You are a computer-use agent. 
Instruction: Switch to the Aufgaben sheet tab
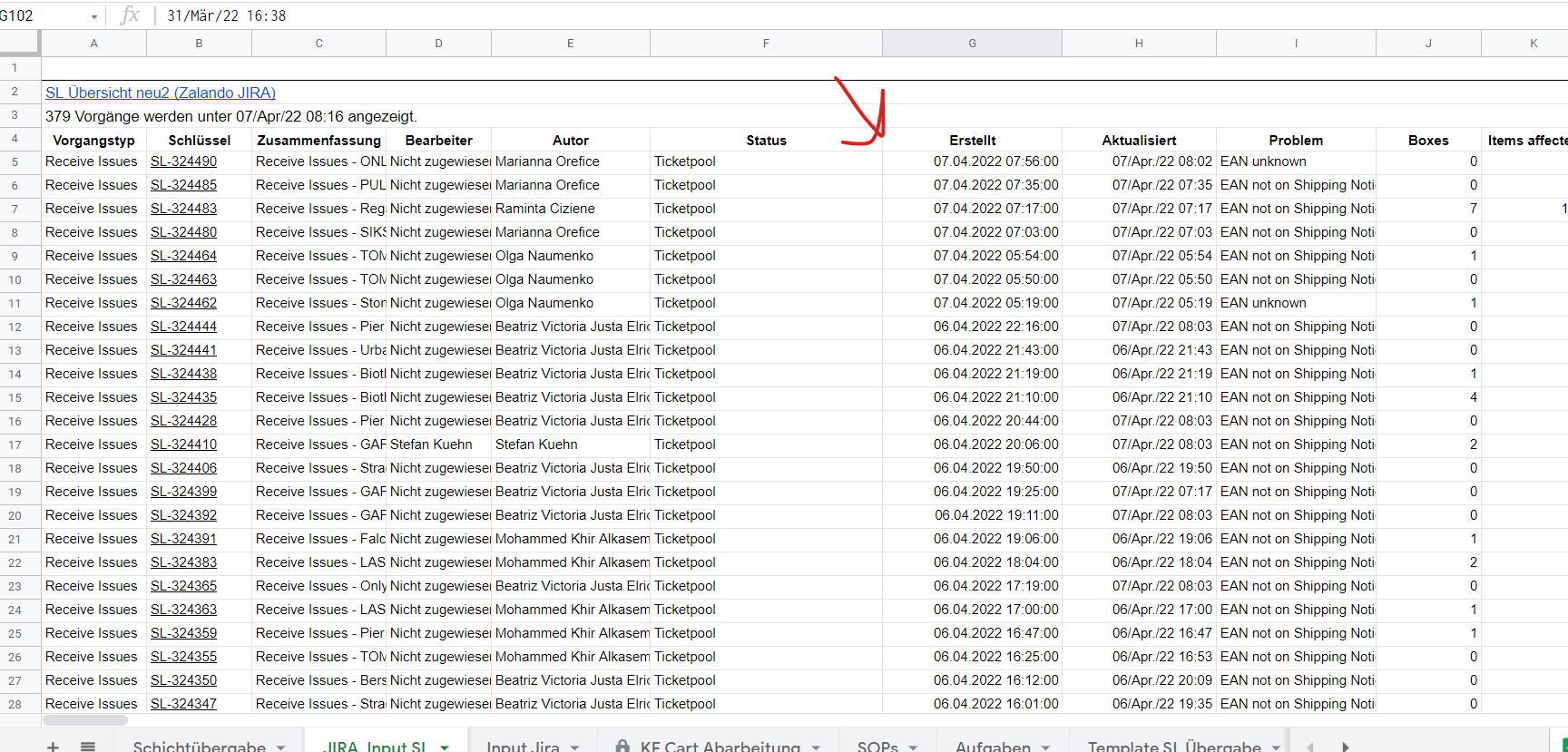click(x=993, y=746)
